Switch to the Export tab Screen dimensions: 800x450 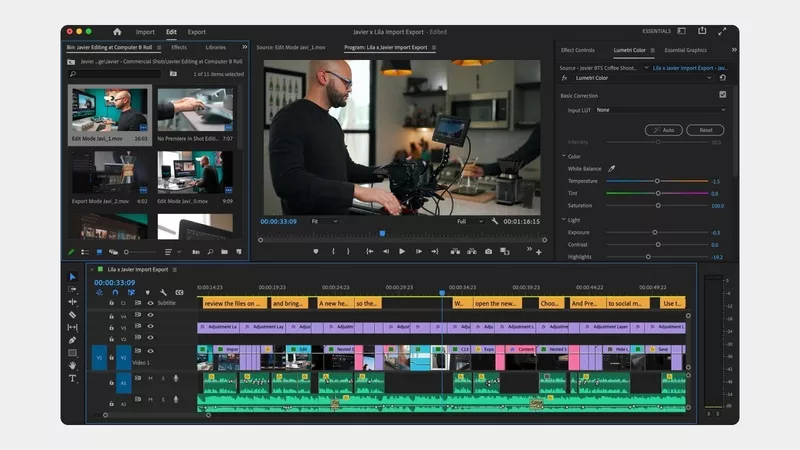(x=197, y=32)
